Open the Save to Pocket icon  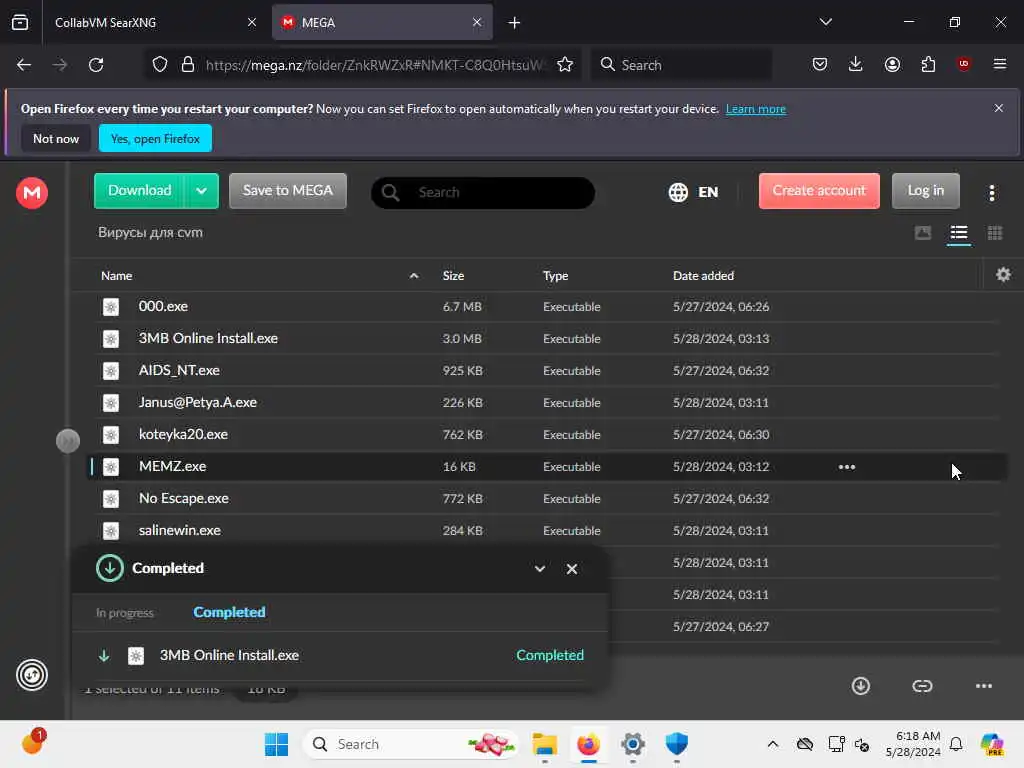[x=820, y=64]
